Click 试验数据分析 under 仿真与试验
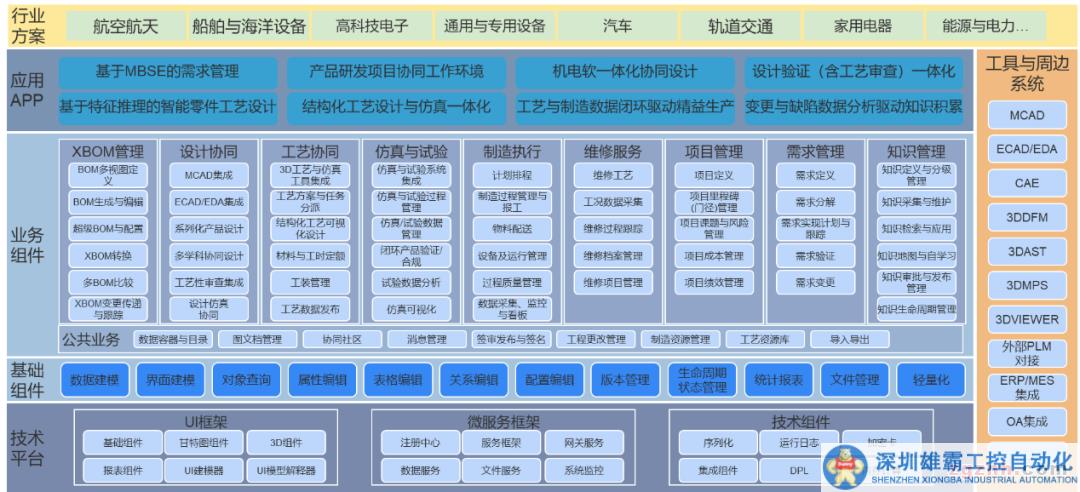The image size is (1080, 492). [411, 283]
